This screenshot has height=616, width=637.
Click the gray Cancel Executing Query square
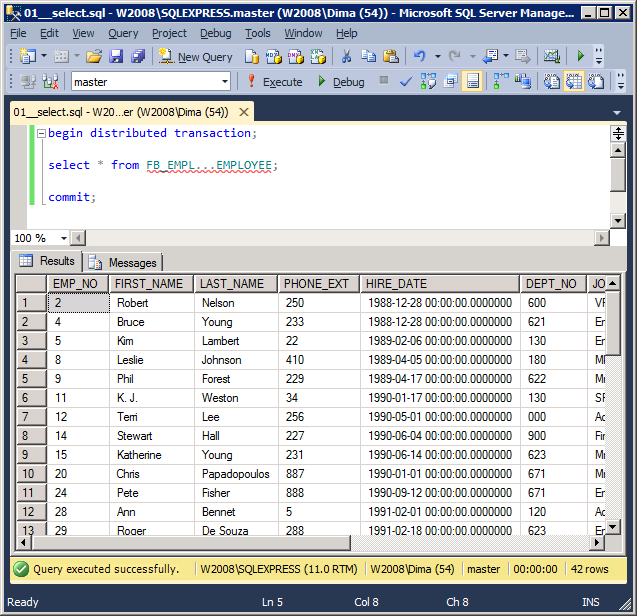click(384, 80)
